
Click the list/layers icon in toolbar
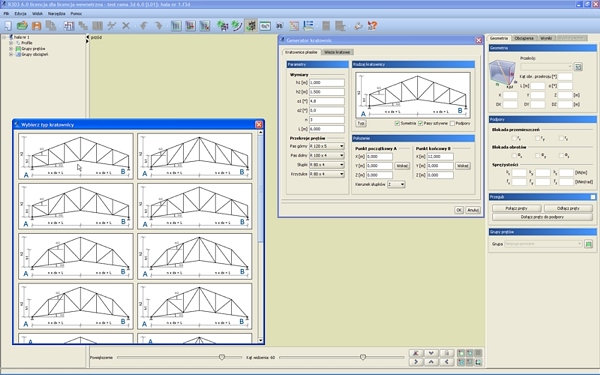[308, 26]
